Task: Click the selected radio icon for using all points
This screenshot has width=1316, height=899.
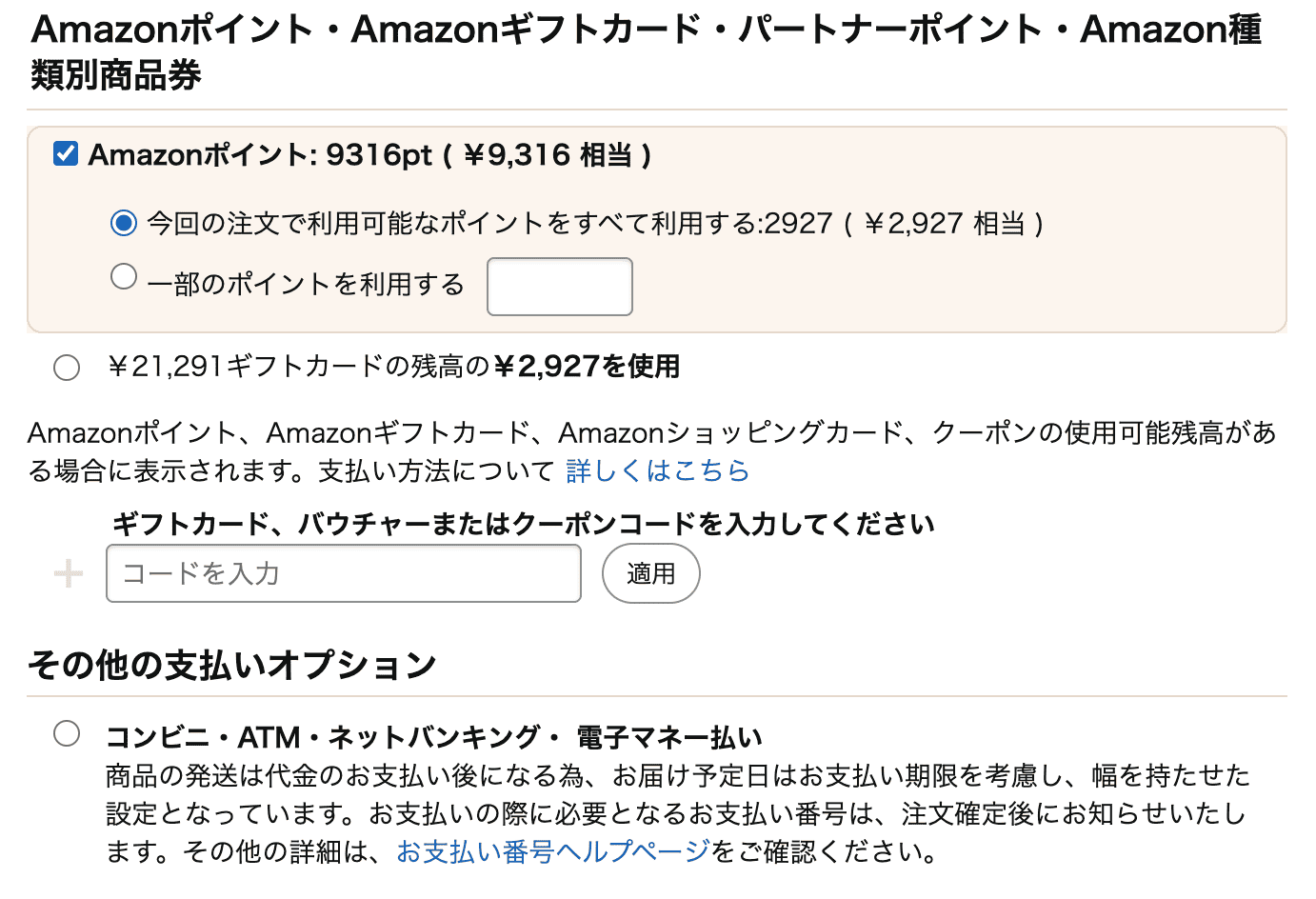Action: click(124, 223)
